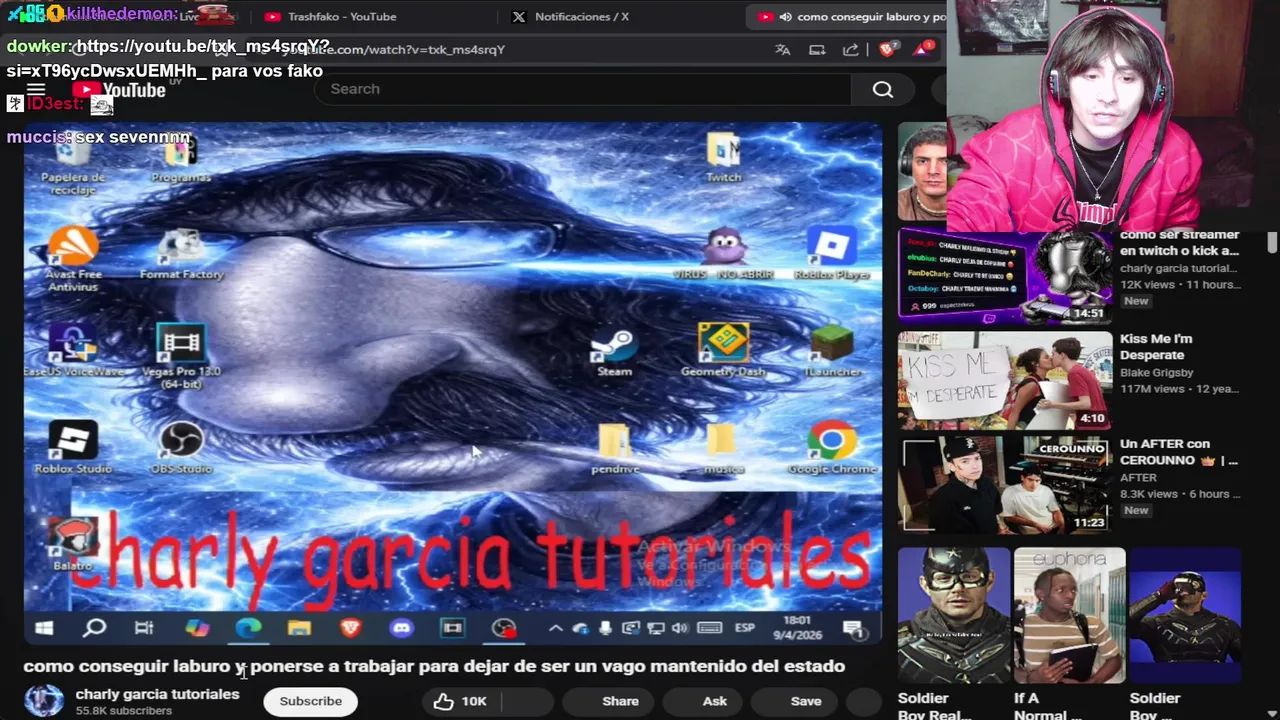The width and height of the screenshot is (1280, 720).
Task: Open Task View from the taskbar
Action: (x=144, y=628)
